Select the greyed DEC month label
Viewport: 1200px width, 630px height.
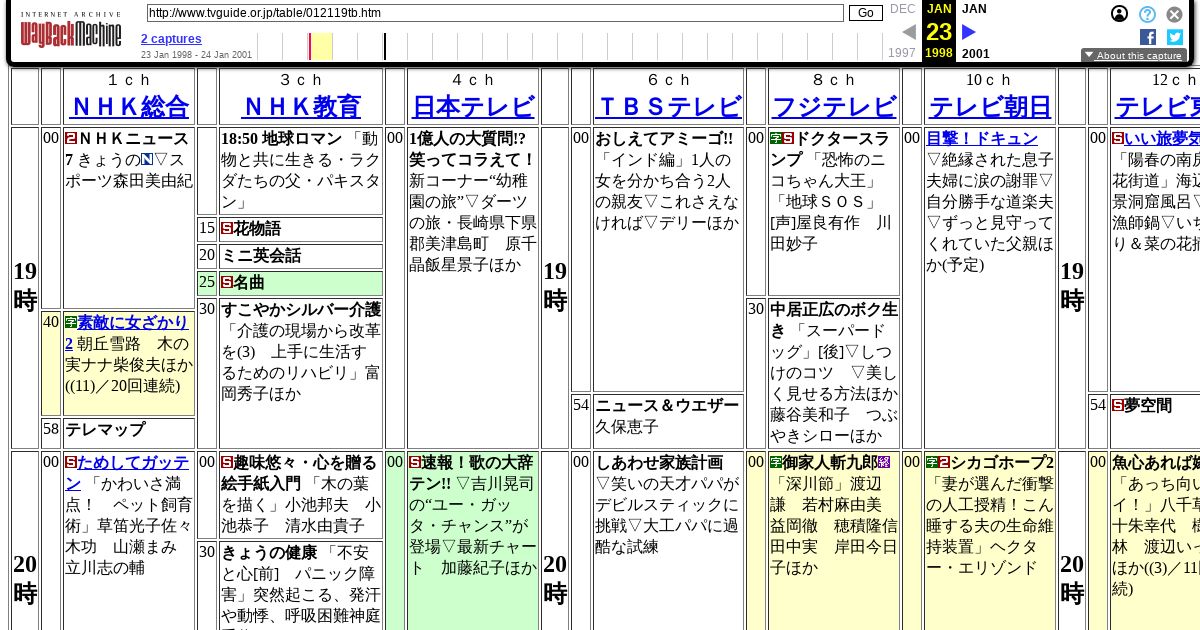[903, 9]
